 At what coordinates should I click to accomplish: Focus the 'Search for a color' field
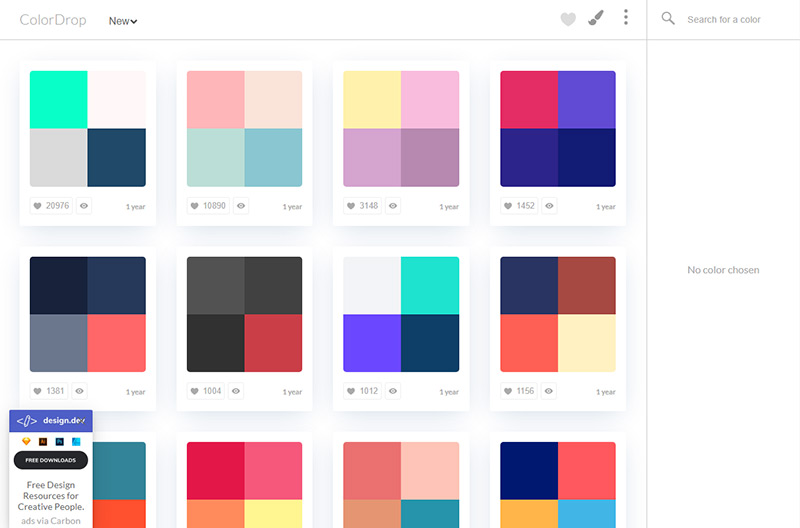click(x=723, y=19)
